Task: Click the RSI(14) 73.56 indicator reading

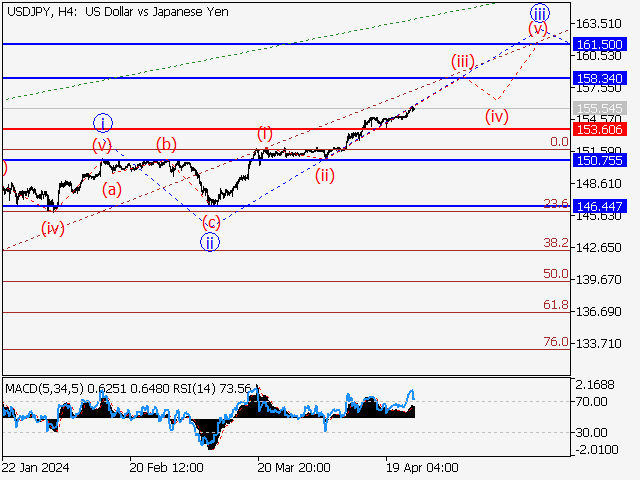Action: coord(212,389)
